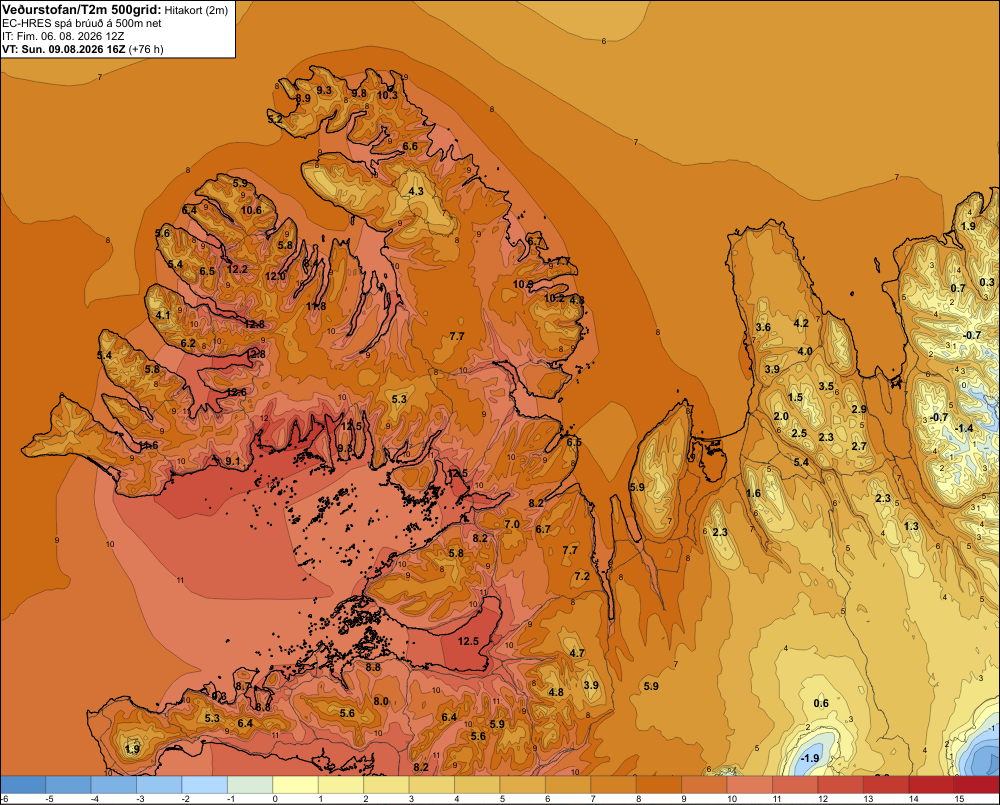Click the light blue -2 to -1 legend swatch
The image size is (1000, 805).
[x=205, y=785]
